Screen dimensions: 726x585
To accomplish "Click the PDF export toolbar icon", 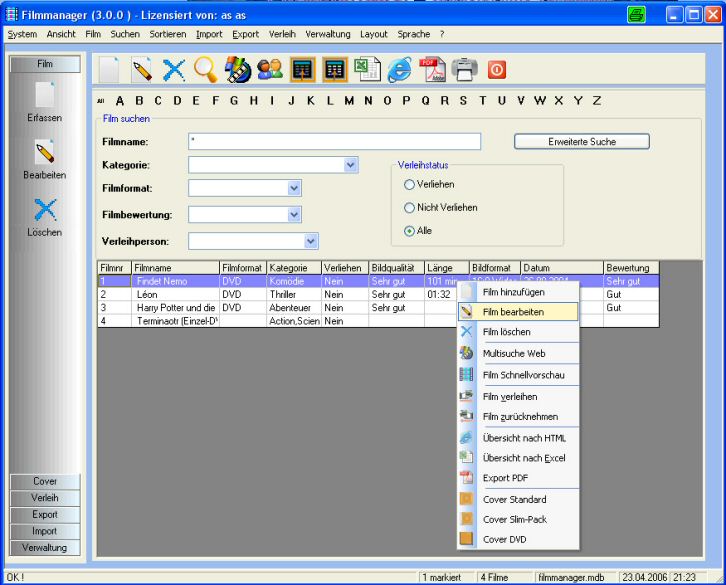I will pyautogui.click(x=431, y=69).
